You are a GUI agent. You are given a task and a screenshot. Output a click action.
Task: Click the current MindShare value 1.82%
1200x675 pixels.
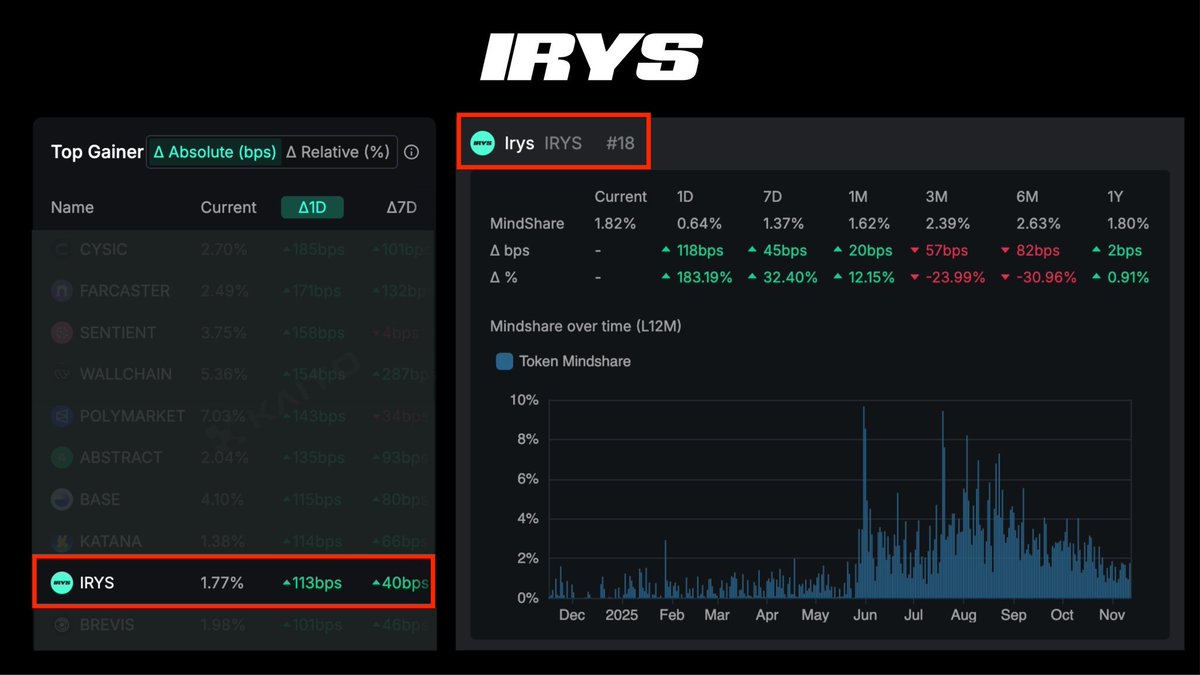click(x=616, y=224)
